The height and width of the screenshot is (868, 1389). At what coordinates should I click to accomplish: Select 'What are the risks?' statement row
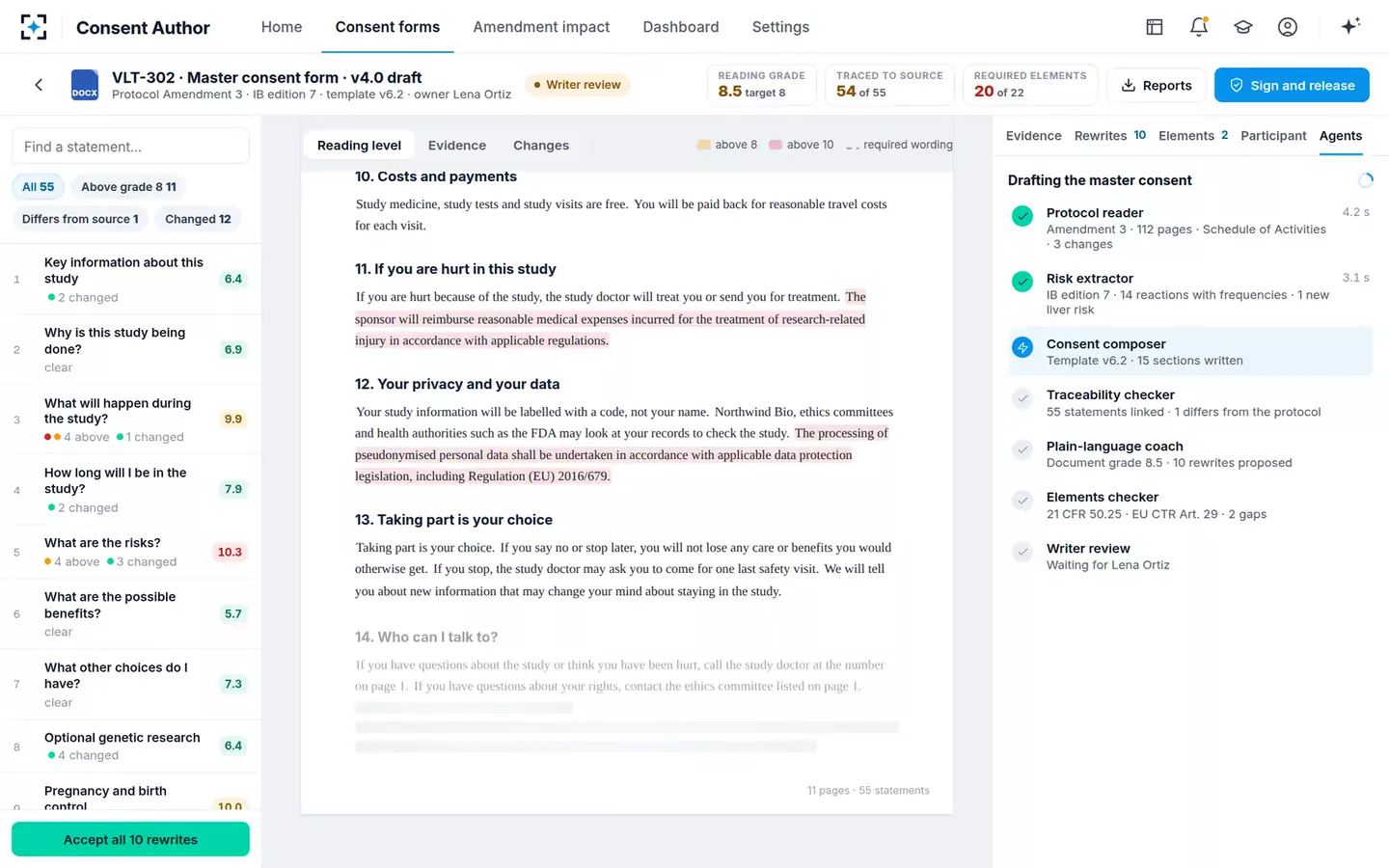pos(130,552)
